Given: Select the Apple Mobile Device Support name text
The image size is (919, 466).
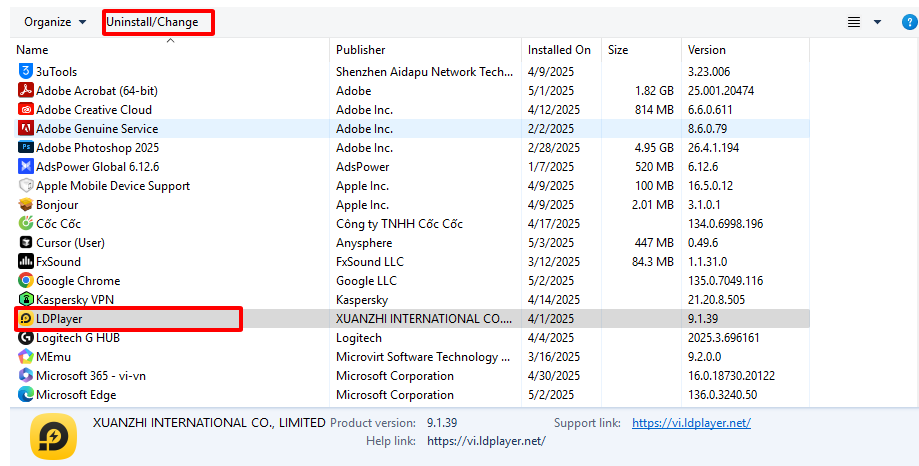Looking at the screenshot, I should tap(113, 186).
